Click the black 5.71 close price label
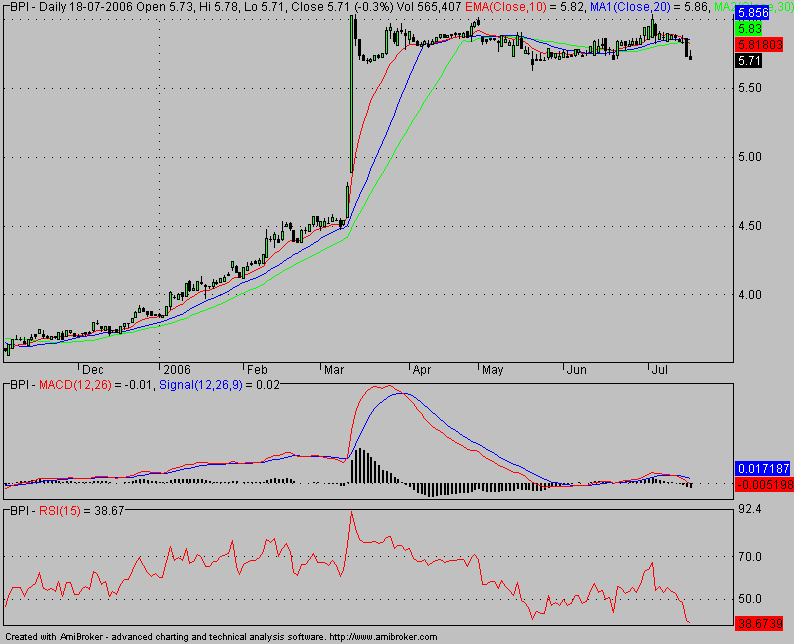 coord(748,61)
